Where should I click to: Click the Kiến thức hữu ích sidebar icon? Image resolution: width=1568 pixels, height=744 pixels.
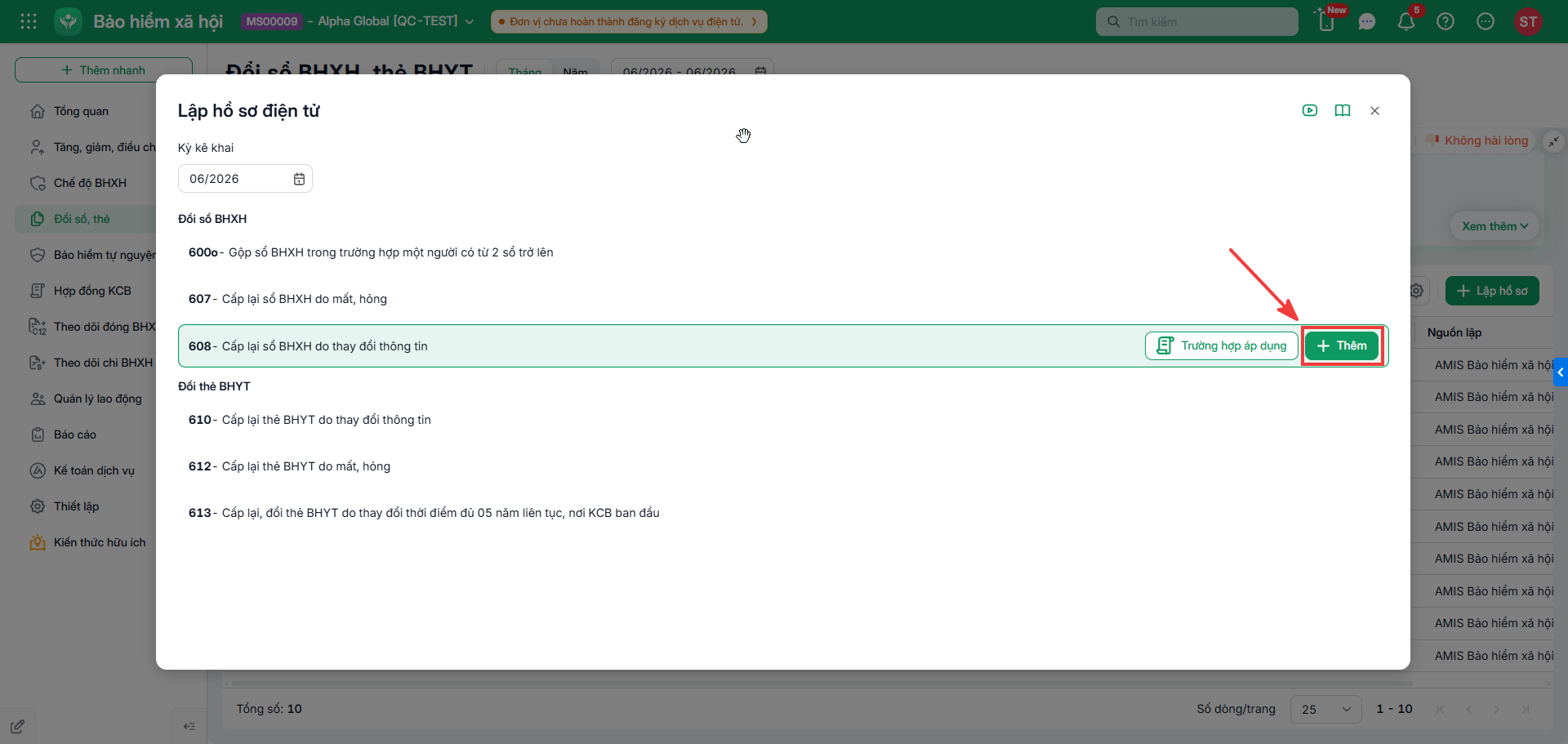tap(38, 542)
